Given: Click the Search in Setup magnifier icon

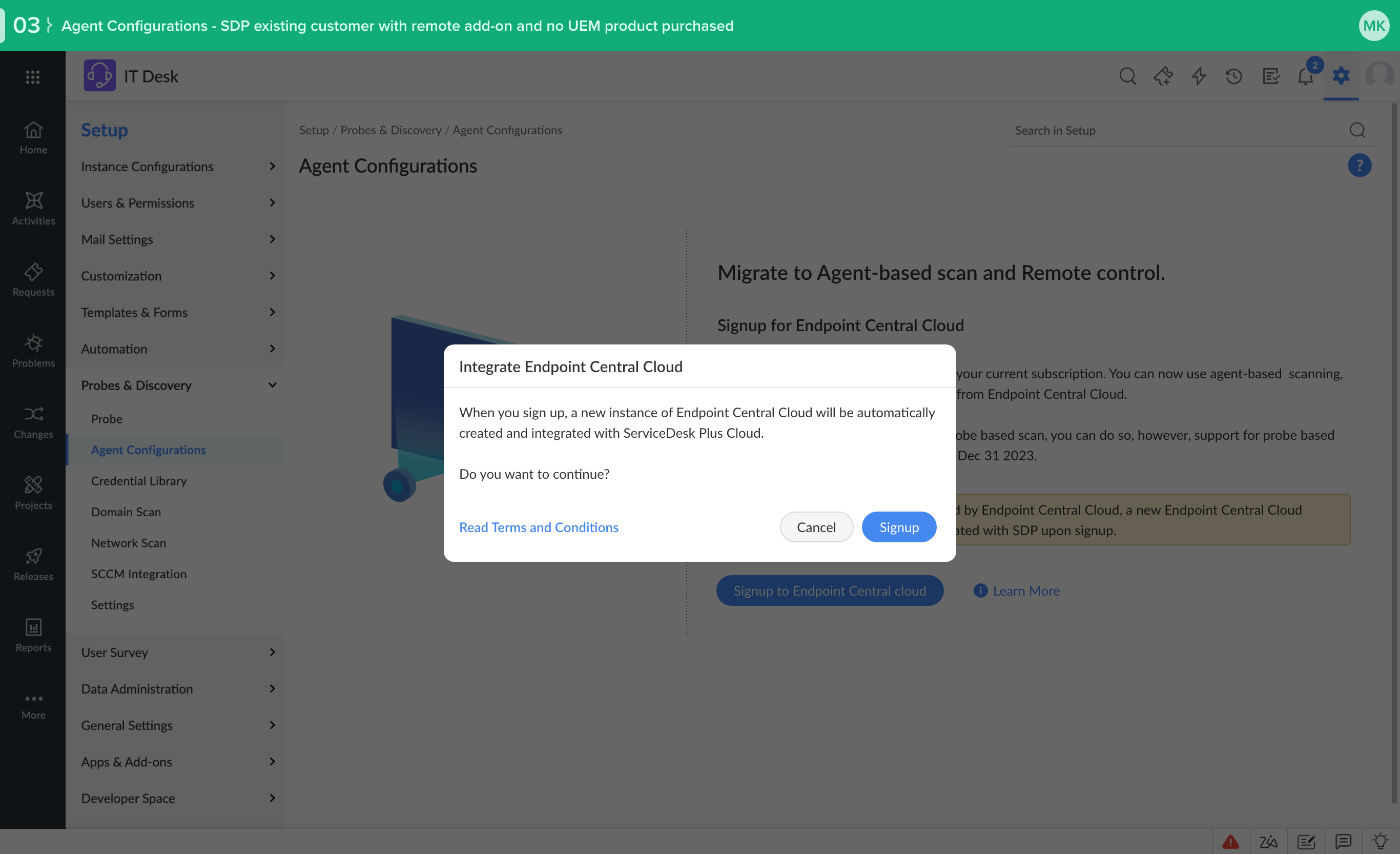Looking at the screenshot, I should [1357, 130].
